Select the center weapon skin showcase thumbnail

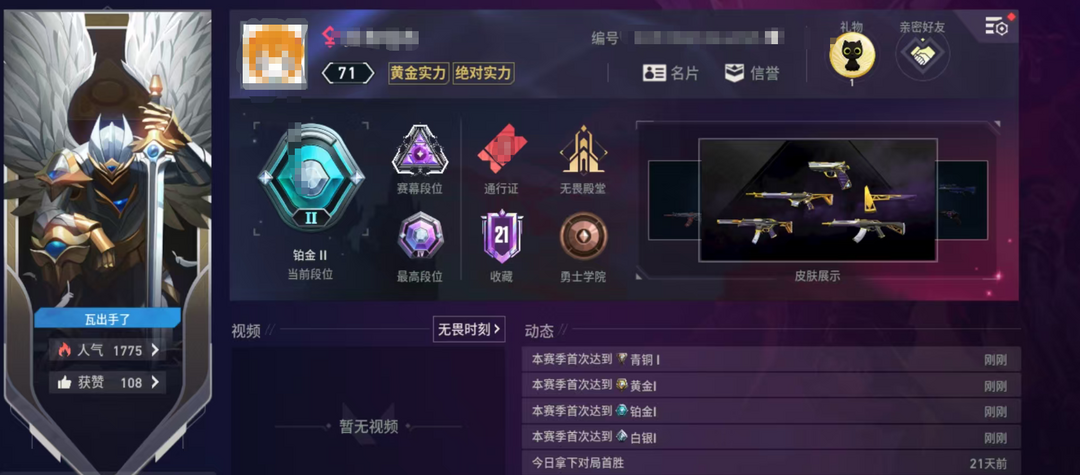pos(818,200)
